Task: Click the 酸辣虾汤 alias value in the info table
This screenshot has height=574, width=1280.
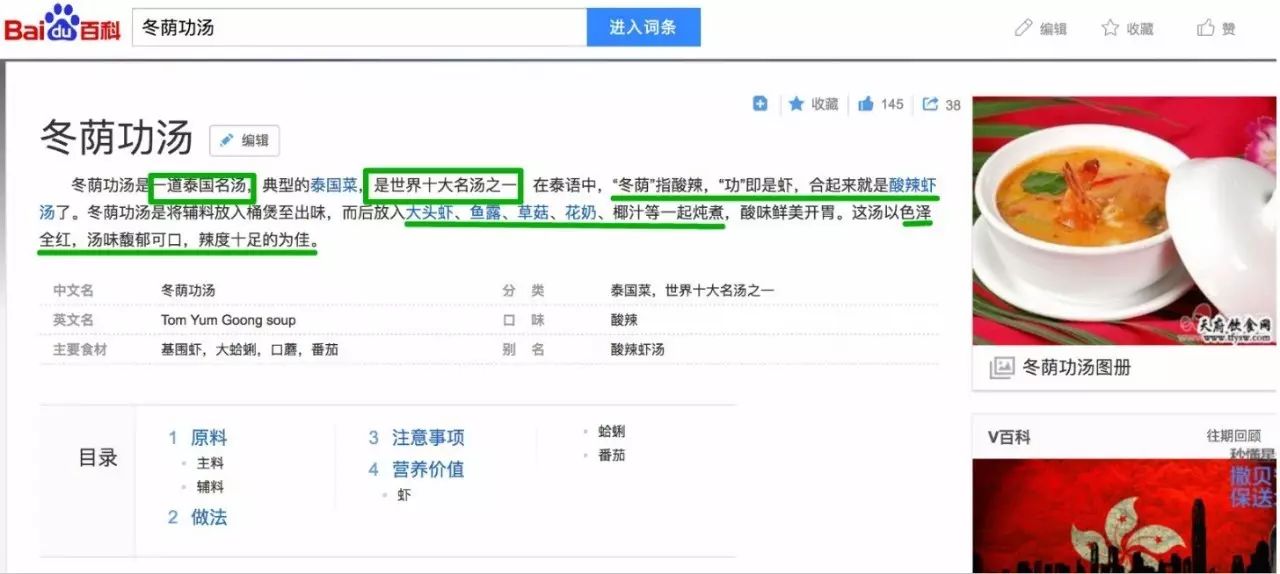Action: (x=637, y=350)
